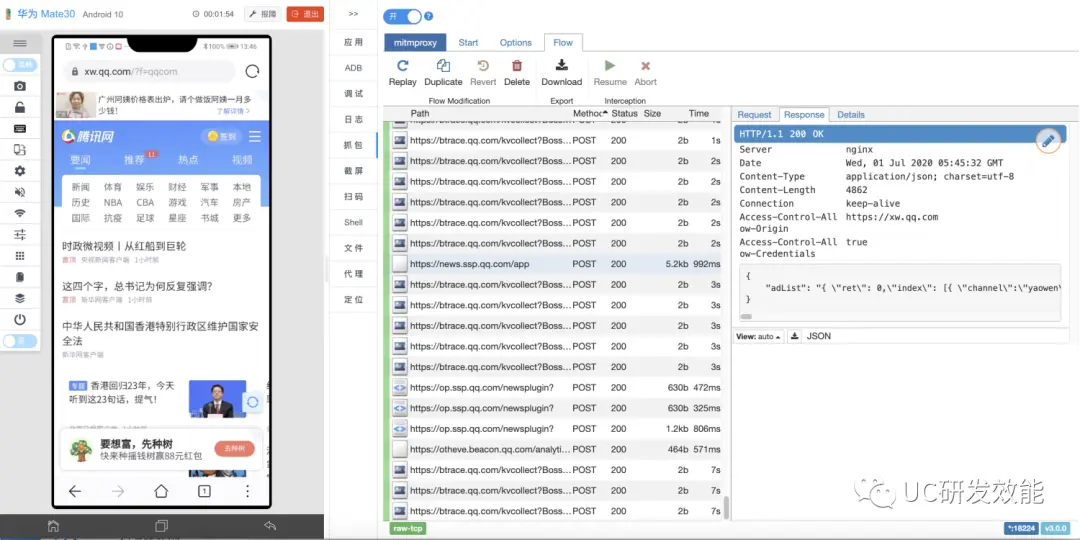This screenshot has height=540, width=1080.
Task: Click download icon beside JSON view
Action: click(794, 337)
